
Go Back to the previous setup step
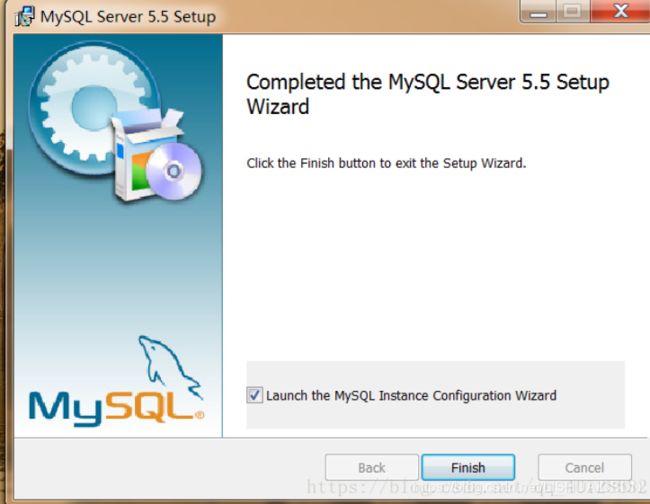pos(372,468)
